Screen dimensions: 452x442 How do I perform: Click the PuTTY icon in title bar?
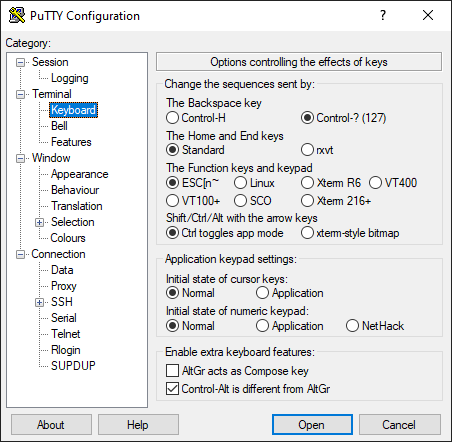click(17, 15)
